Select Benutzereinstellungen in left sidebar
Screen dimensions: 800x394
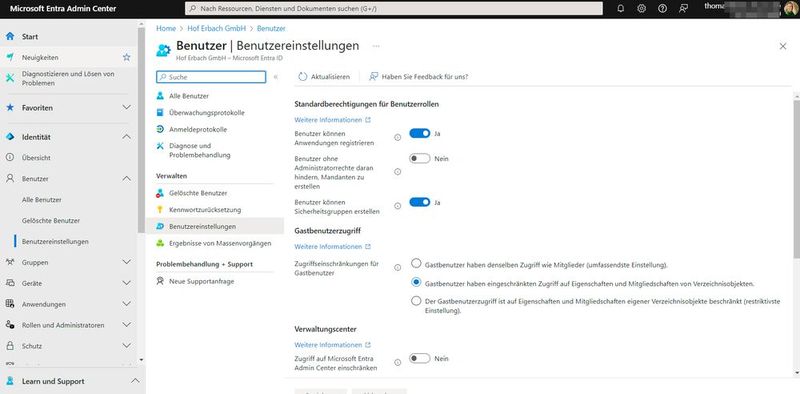pyautogui.click(x=55, y=242)
